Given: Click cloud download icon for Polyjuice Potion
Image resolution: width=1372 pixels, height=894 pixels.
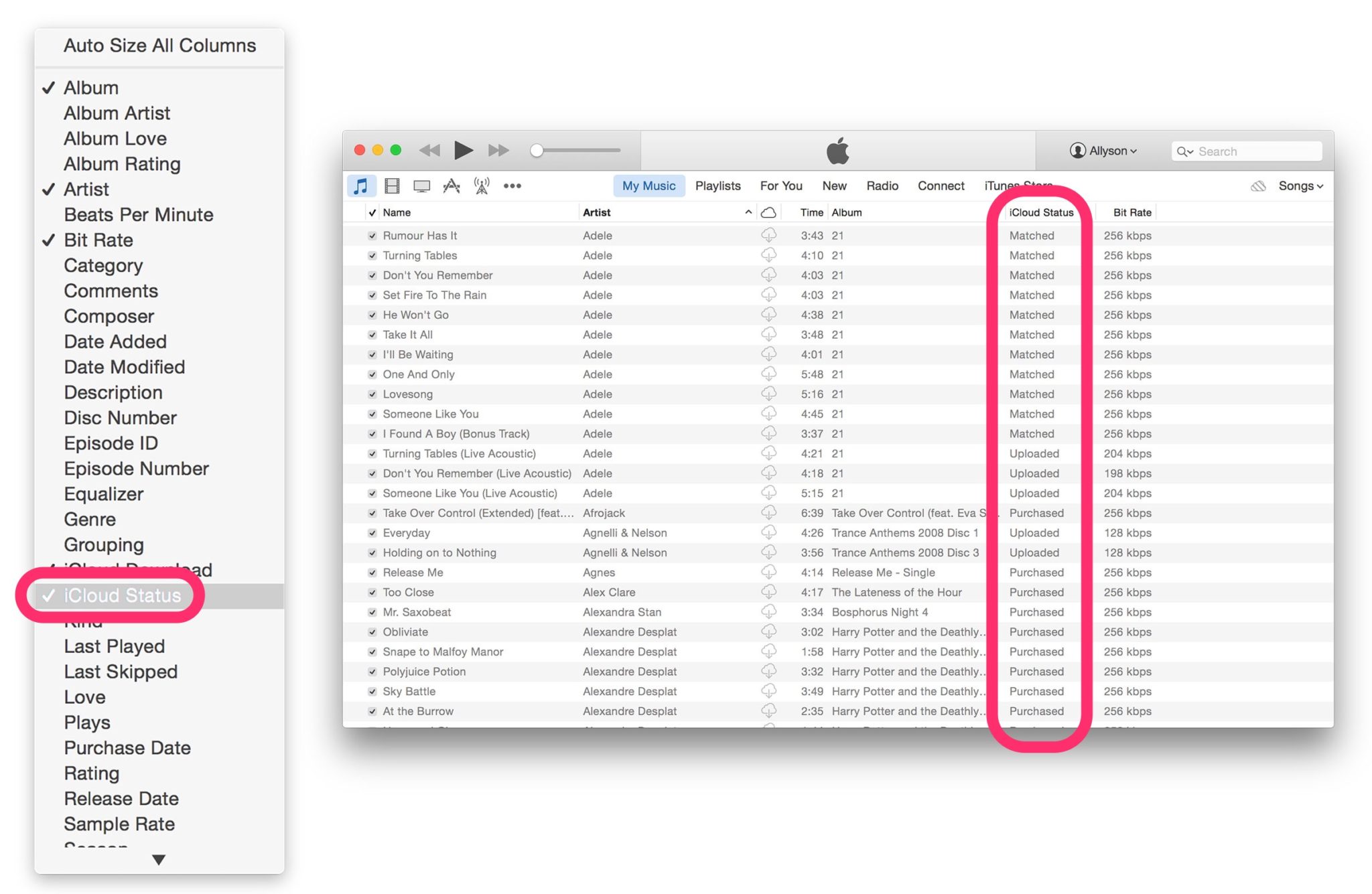Looking at the screenshot, I should (x=768, y=671).
